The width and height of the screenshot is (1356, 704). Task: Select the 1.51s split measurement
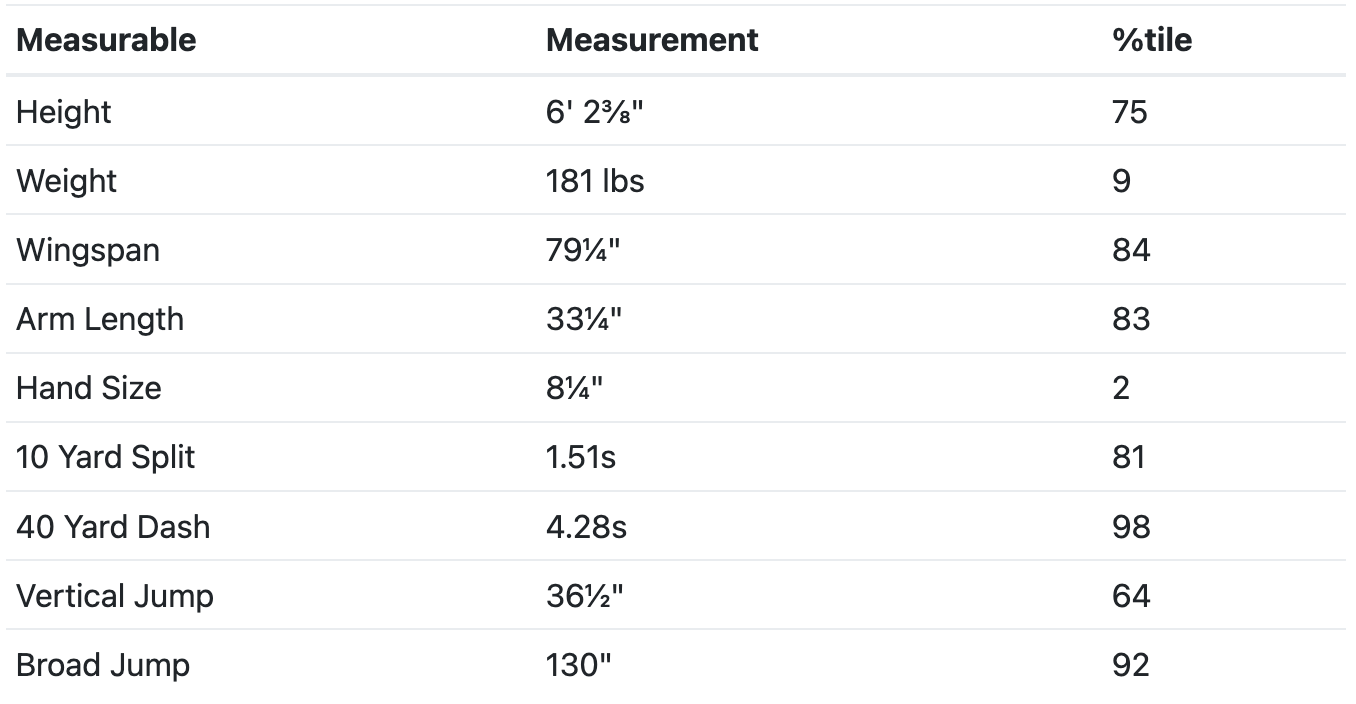pos(581,457)
